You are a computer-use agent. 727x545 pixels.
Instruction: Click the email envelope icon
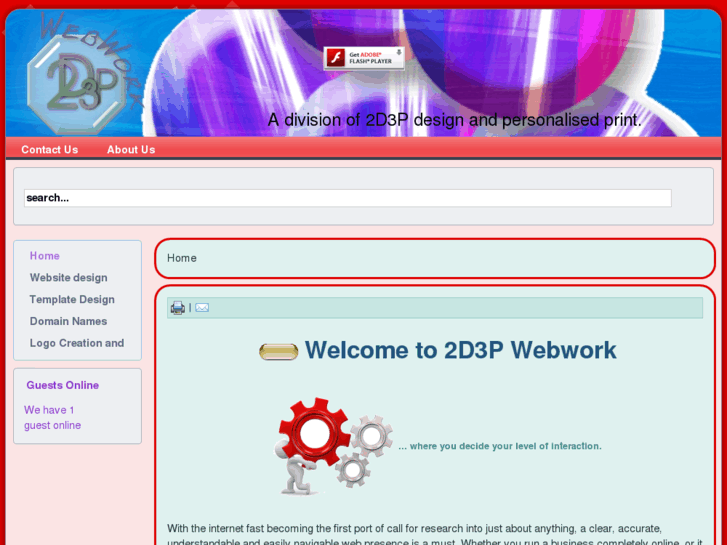point(202,308)
